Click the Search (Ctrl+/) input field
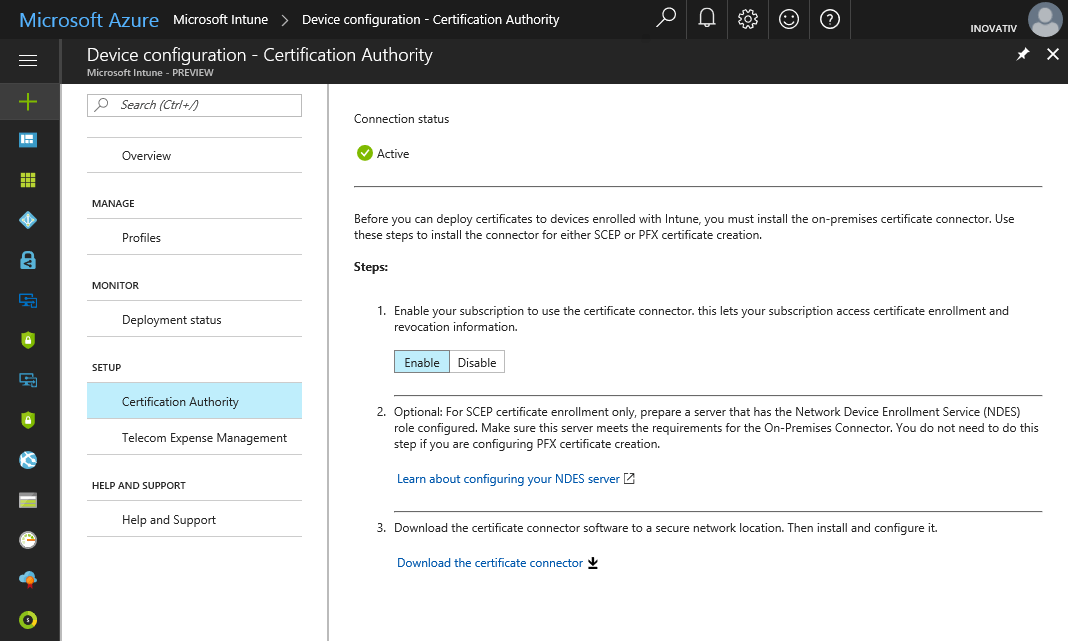Image resolution: width=1068 pixels, height=641 pixels. pyautogui.click(x=195, y=105)
